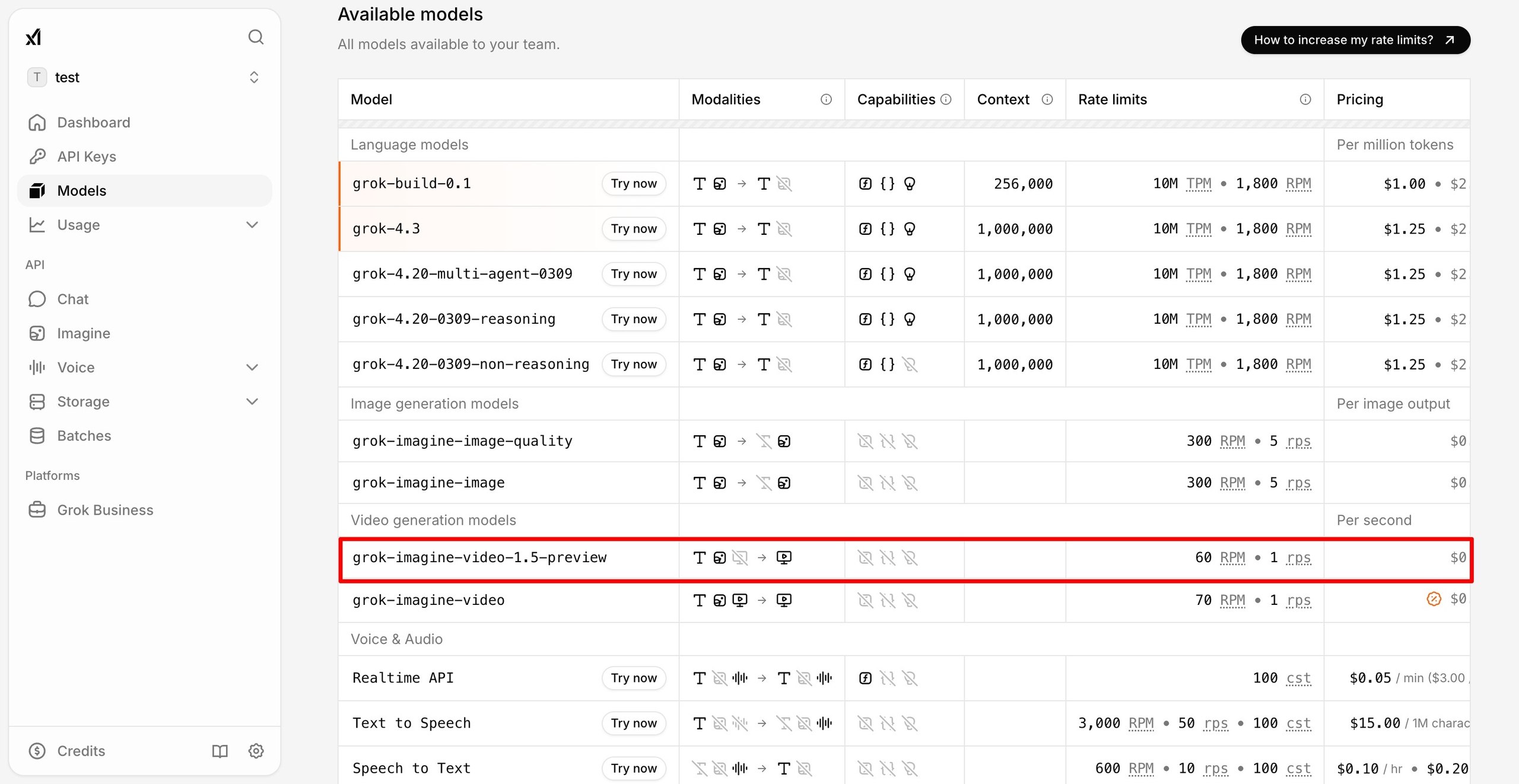Click Batches database icon
Image resolution: width=1519 pixels, height=784 pixels.
pyautogui.click(x=37, y=436)
